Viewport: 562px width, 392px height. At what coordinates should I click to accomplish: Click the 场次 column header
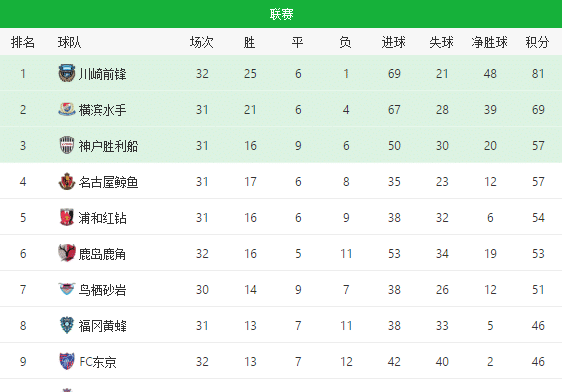(201, 42)
